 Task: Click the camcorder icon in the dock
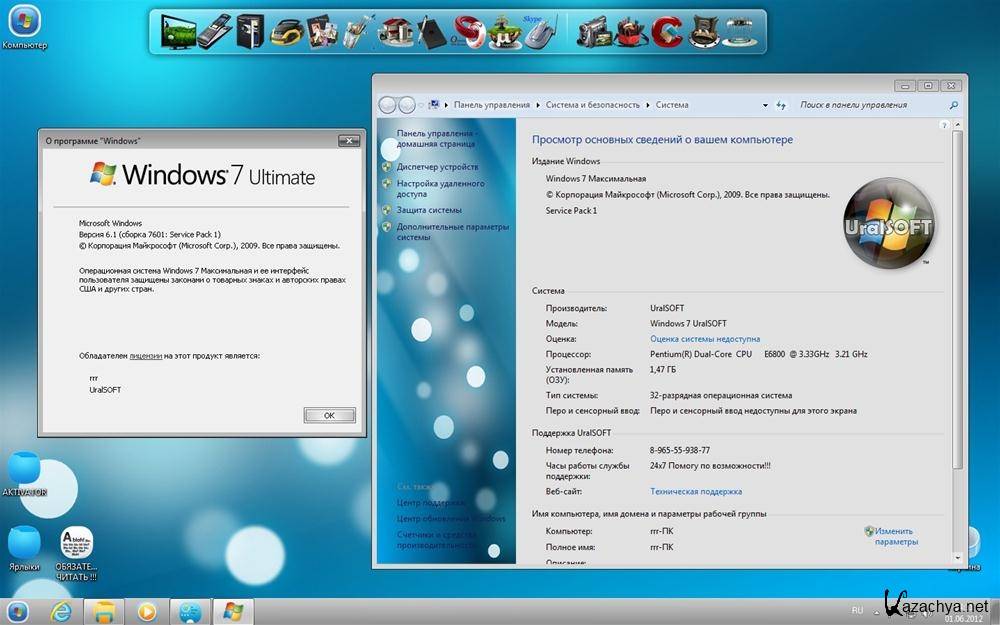pyautogui.click(x=591, y=32)
